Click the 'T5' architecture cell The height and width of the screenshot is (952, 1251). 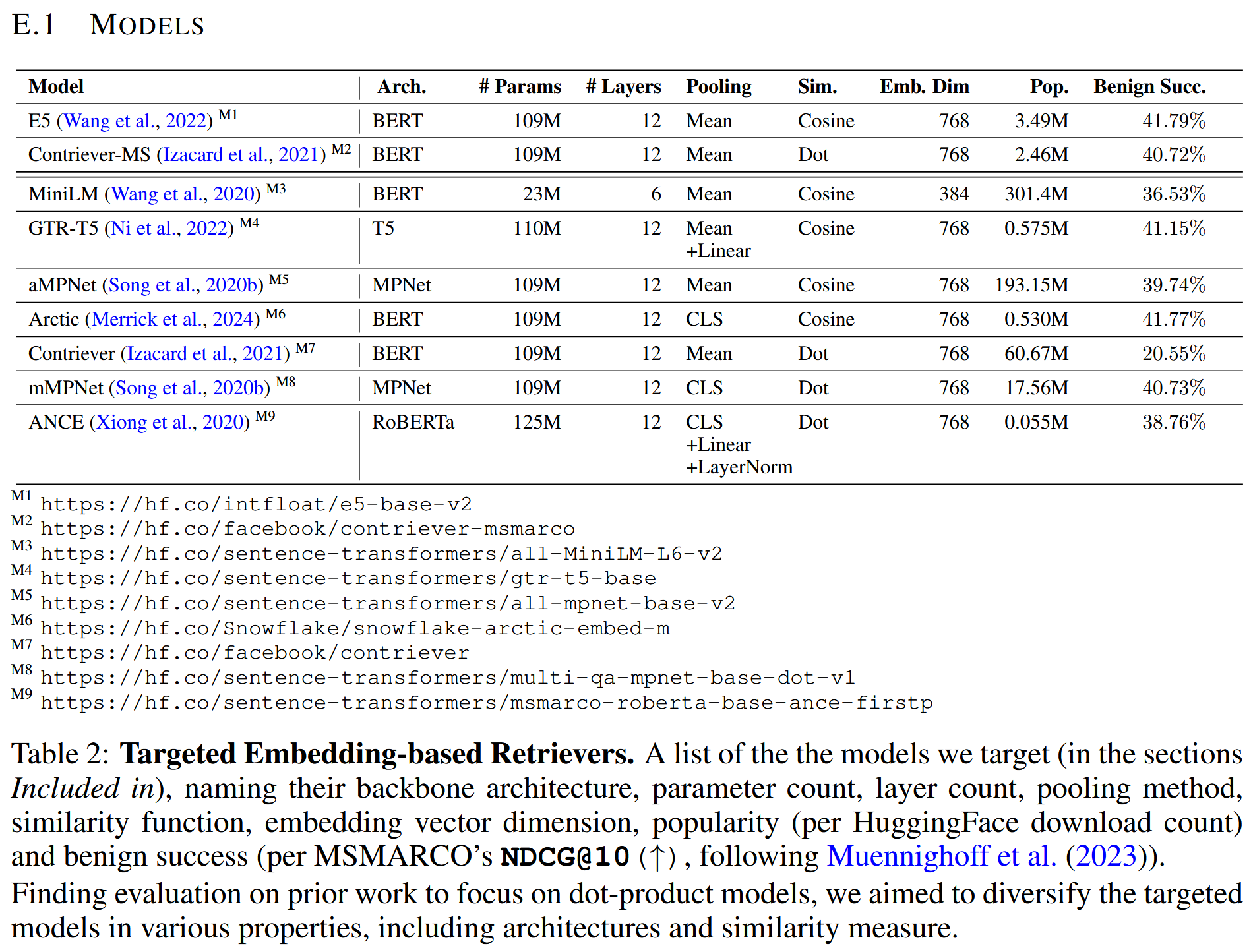(383, 229)
